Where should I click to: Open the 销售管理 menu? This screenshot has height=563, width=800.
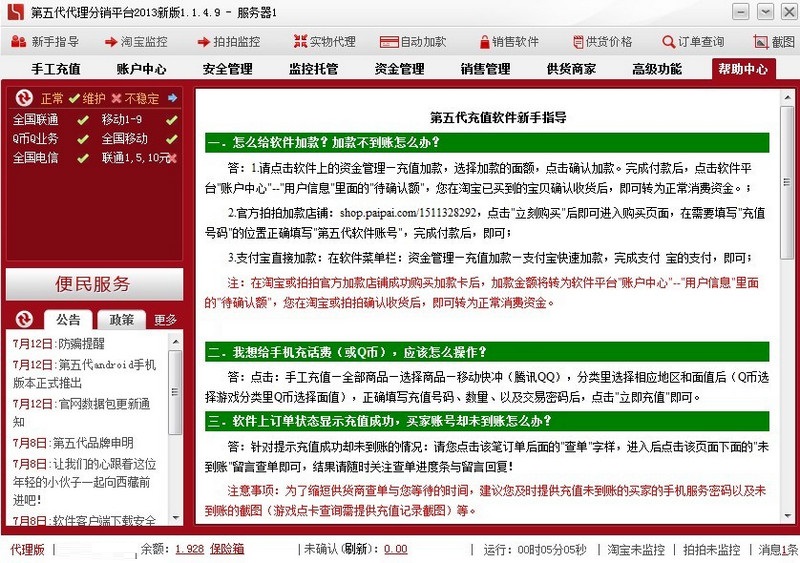485,69
